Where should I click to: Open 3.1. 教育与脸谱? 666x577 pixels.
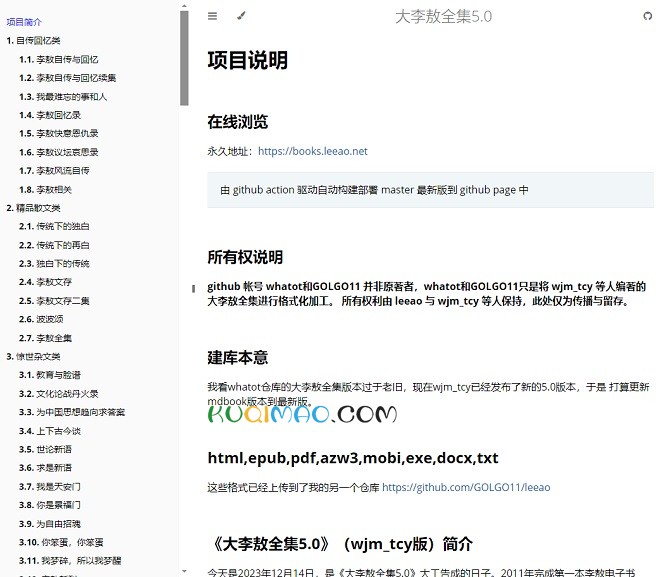coord(50,375)
